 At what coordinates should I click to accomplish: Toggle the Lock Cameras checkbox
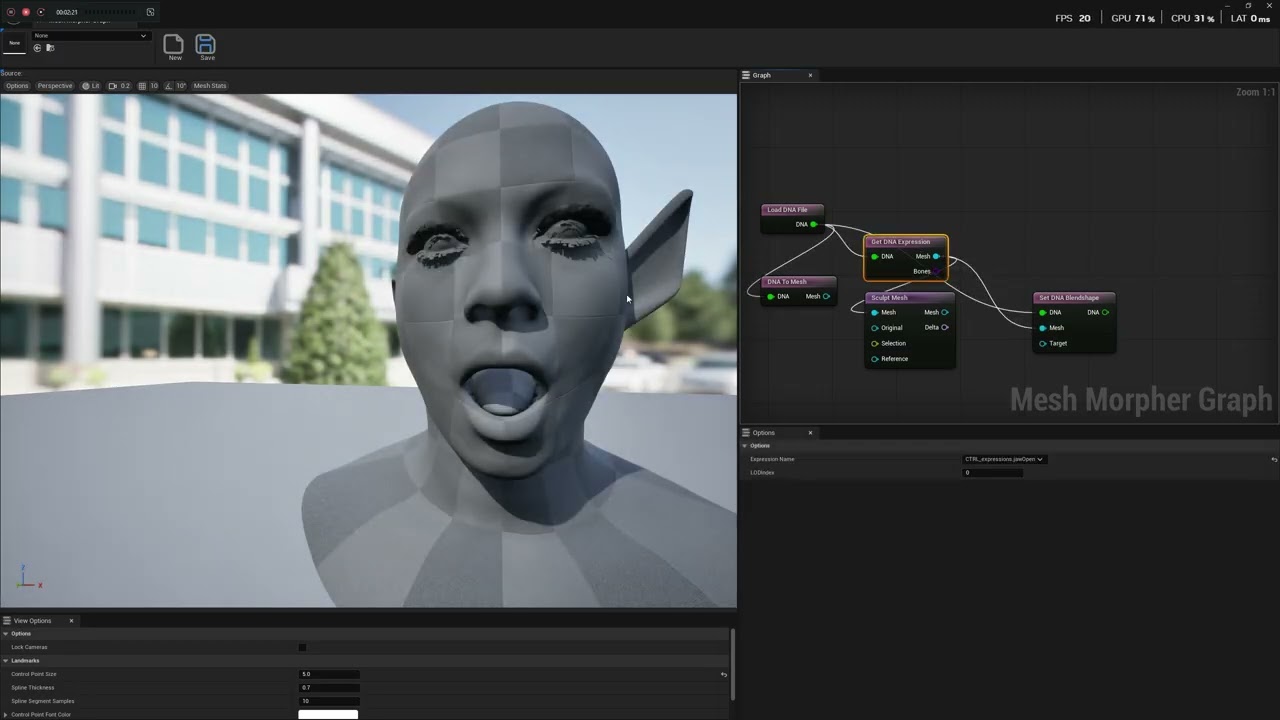coord(302,647)
